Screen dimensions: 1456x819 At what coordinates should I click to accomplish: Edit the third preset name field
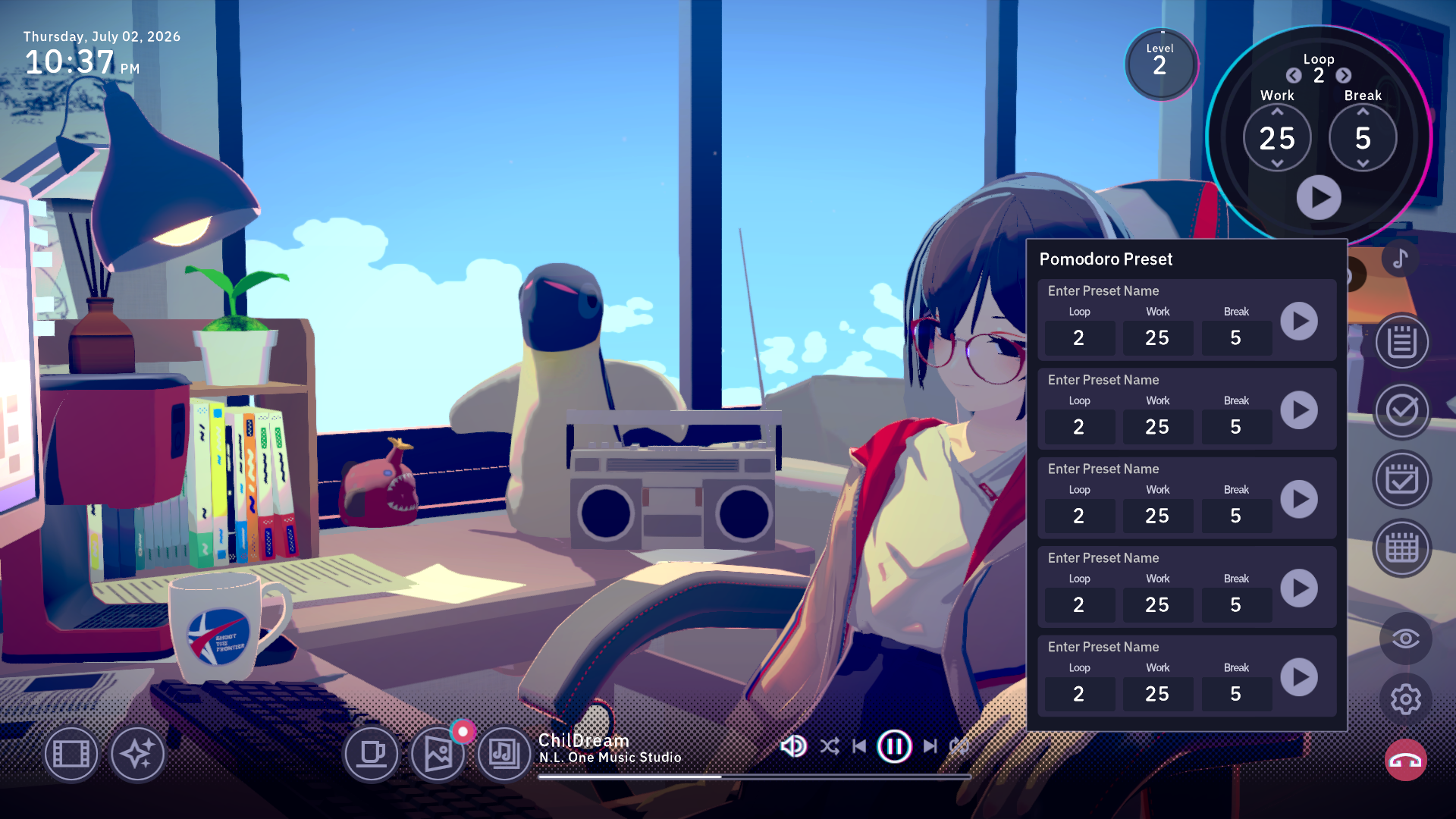click(x=1103, y=469)
